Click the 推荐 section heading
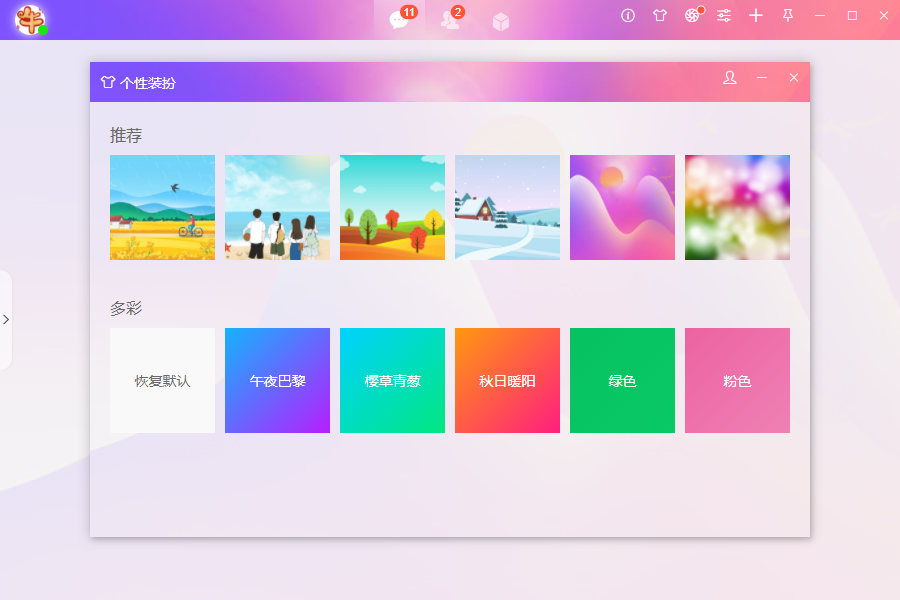 [x=126, y=135]
